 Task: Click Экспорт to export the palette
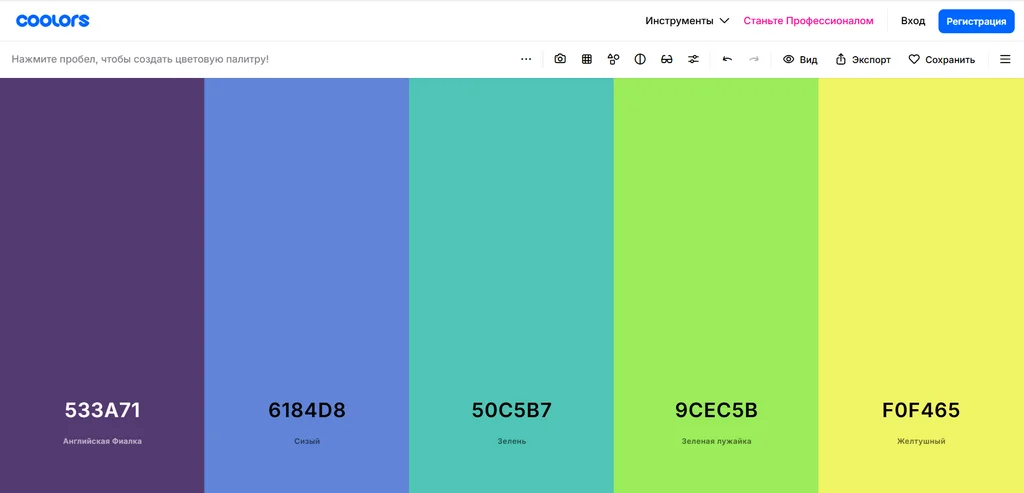(x=863, y=59)
